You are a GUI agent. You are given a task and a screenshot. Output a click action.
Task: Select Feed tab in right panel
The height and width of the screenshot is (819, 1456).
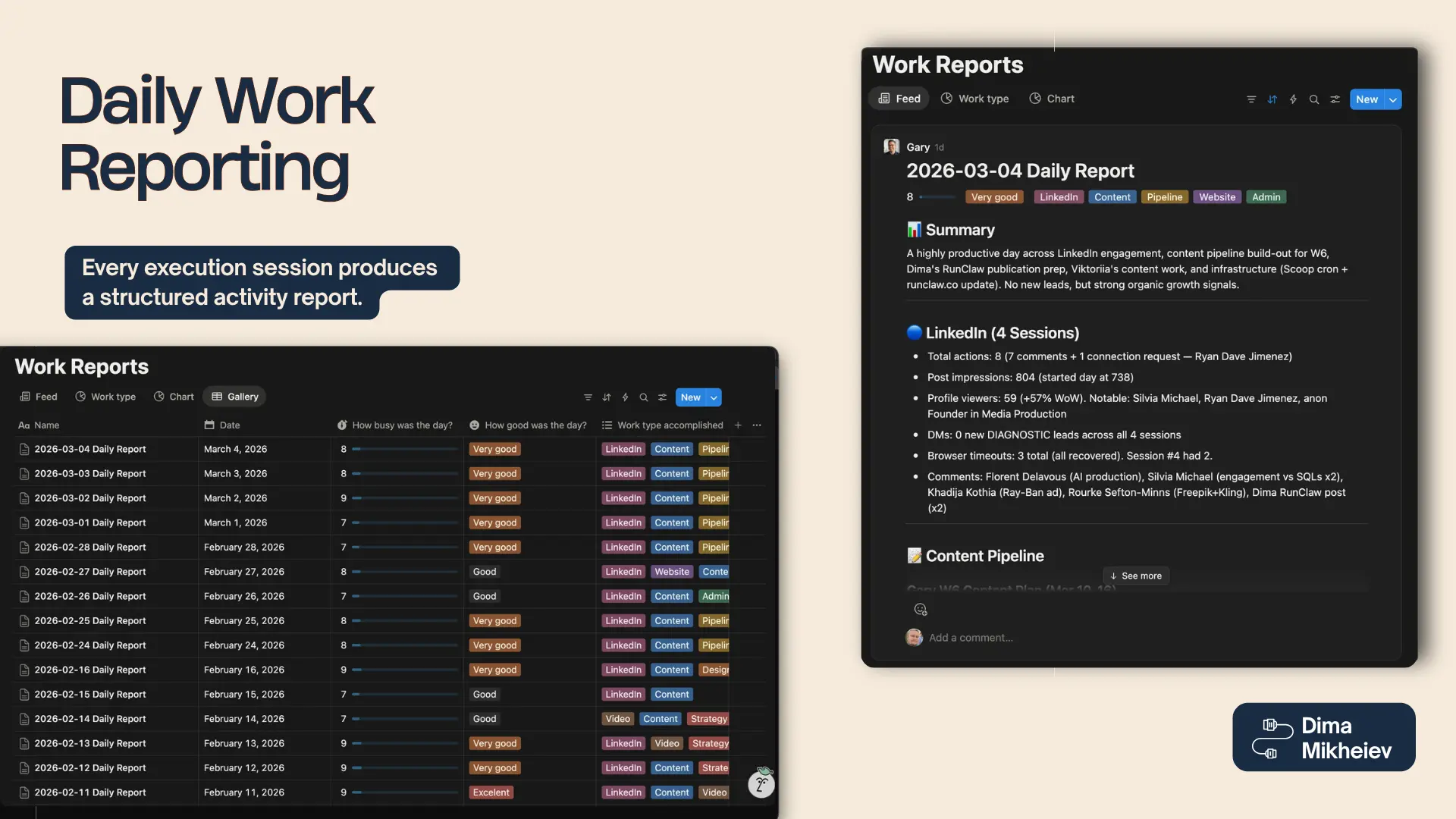click(899, 99)
